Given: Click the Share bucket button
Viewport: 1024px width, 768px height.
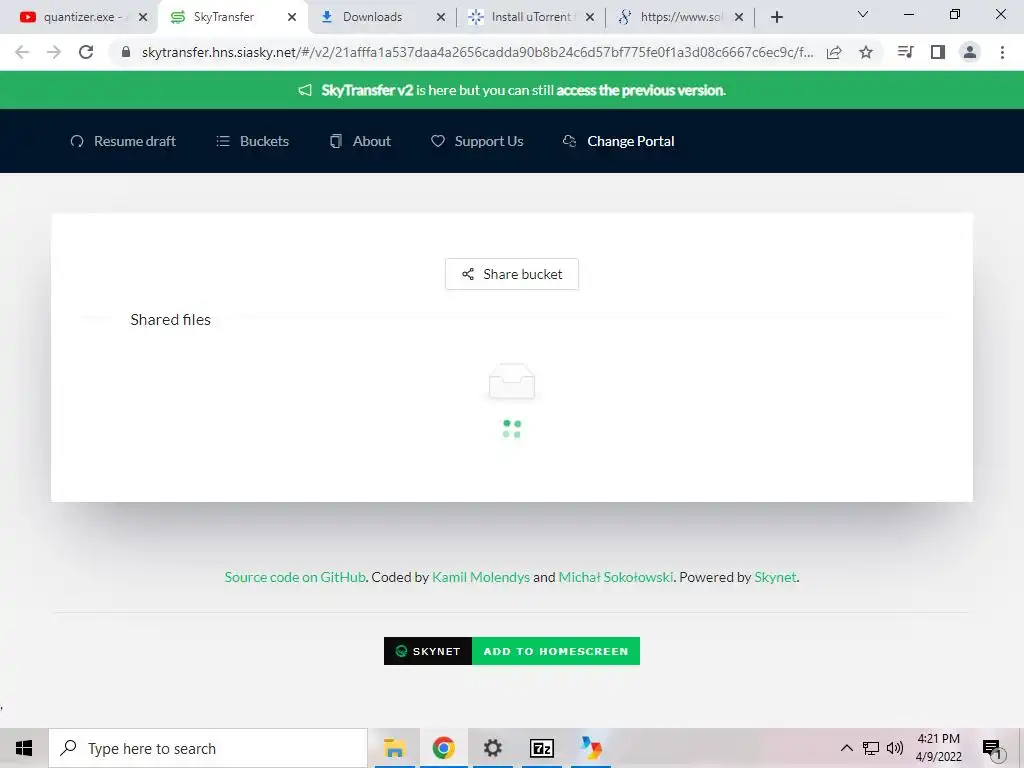Looking at the screenshot, I should [x=512, y=274].
